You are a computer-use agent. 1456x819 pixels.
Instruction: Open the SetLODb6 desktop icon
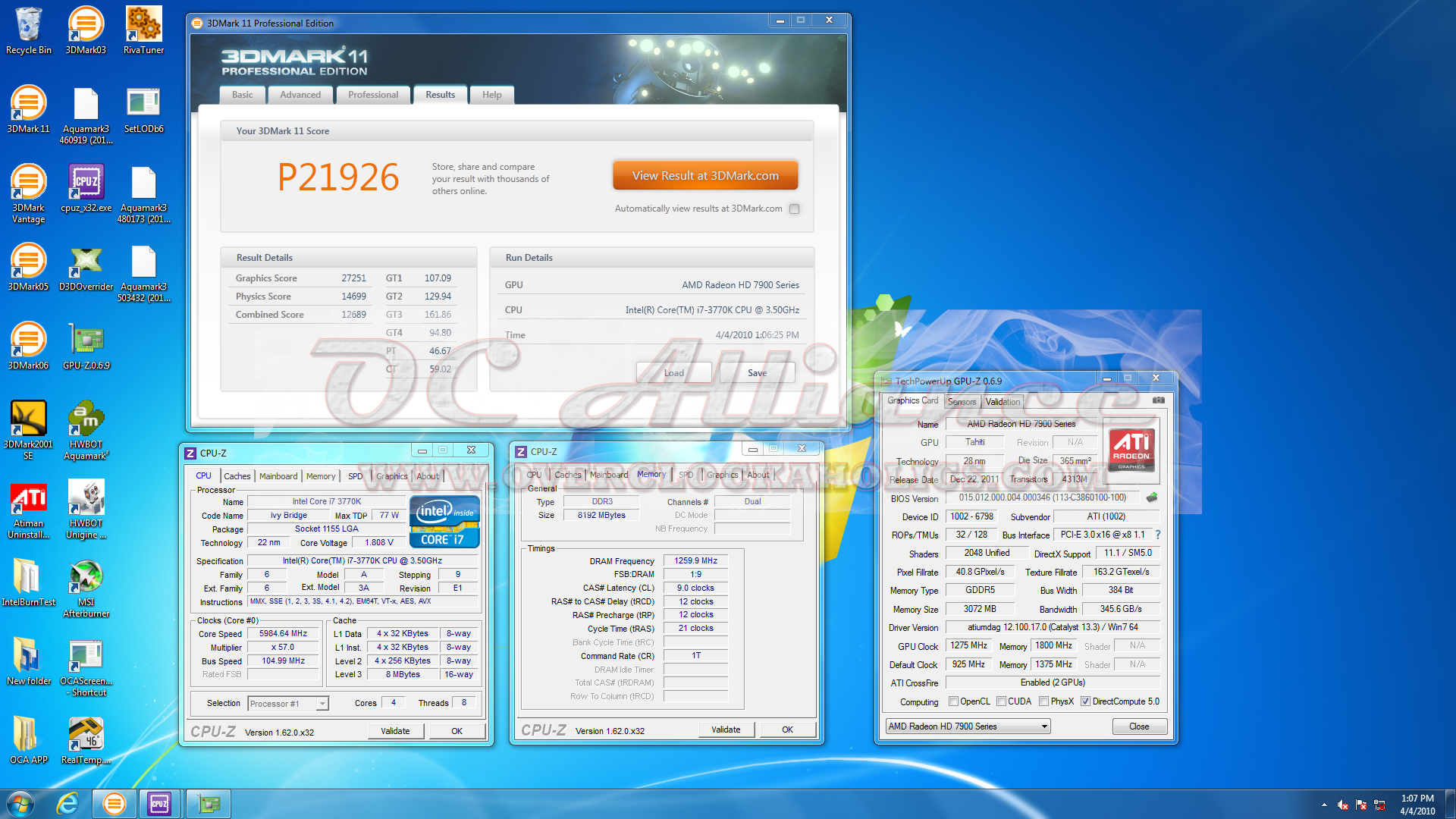(143, 109)
